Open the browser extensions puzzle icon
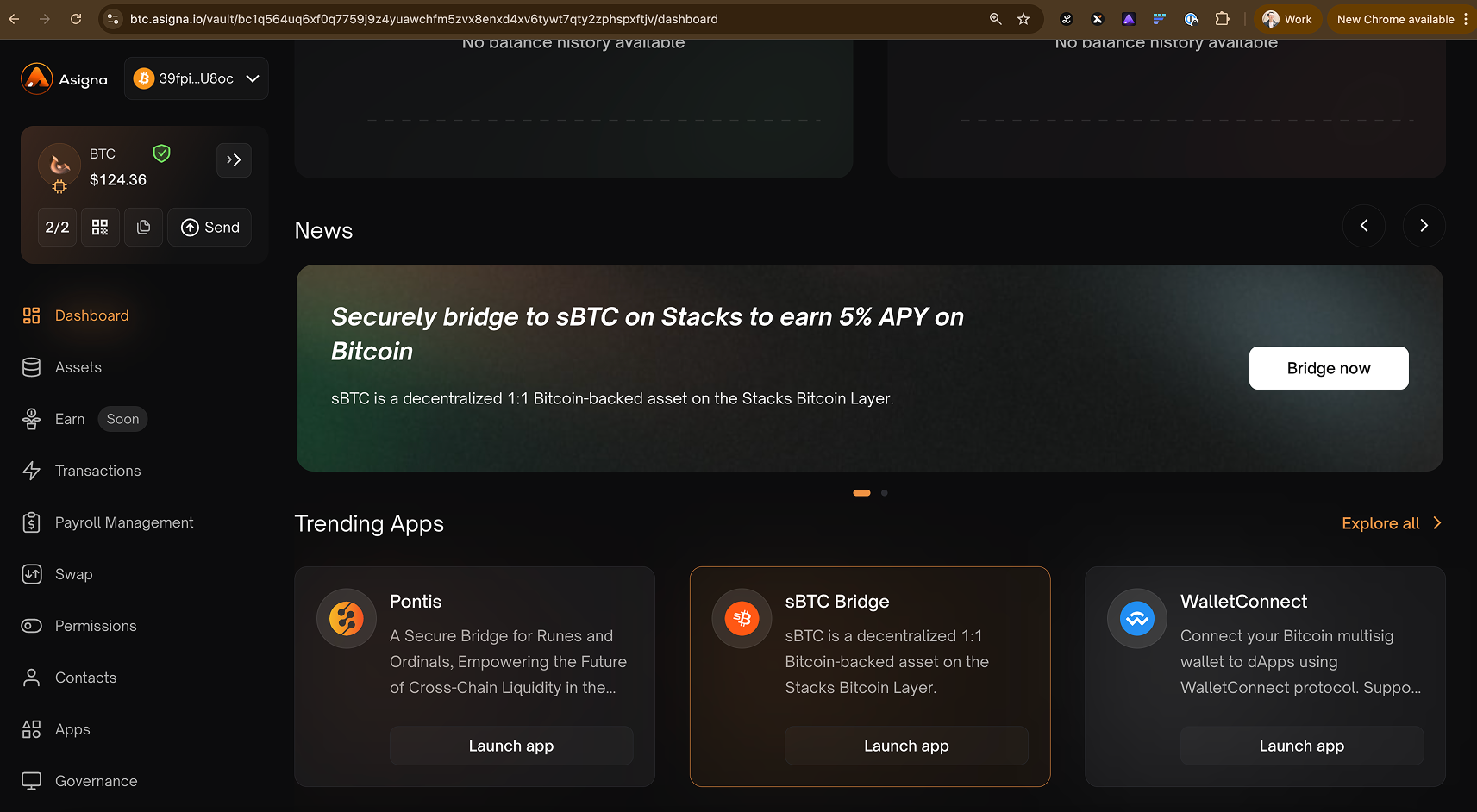The image size is (1477, 812). (x=1222, y=19)
